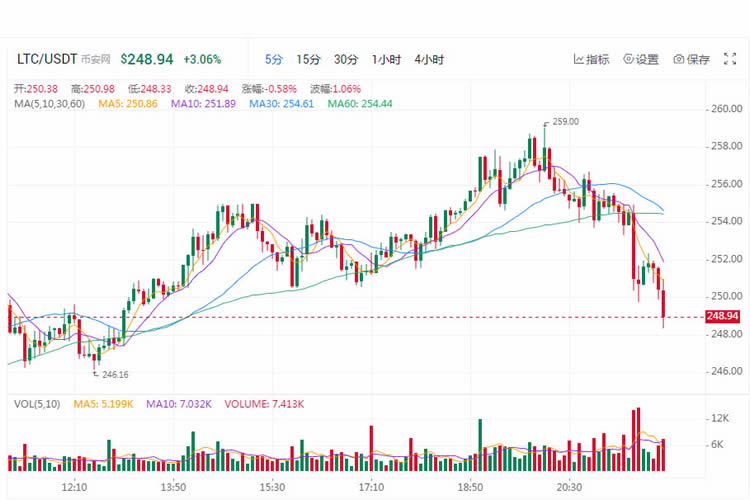Click the 259.00 high price marker
The width and height of the screenshot is (750, 500).
click(x=565, y=122)
